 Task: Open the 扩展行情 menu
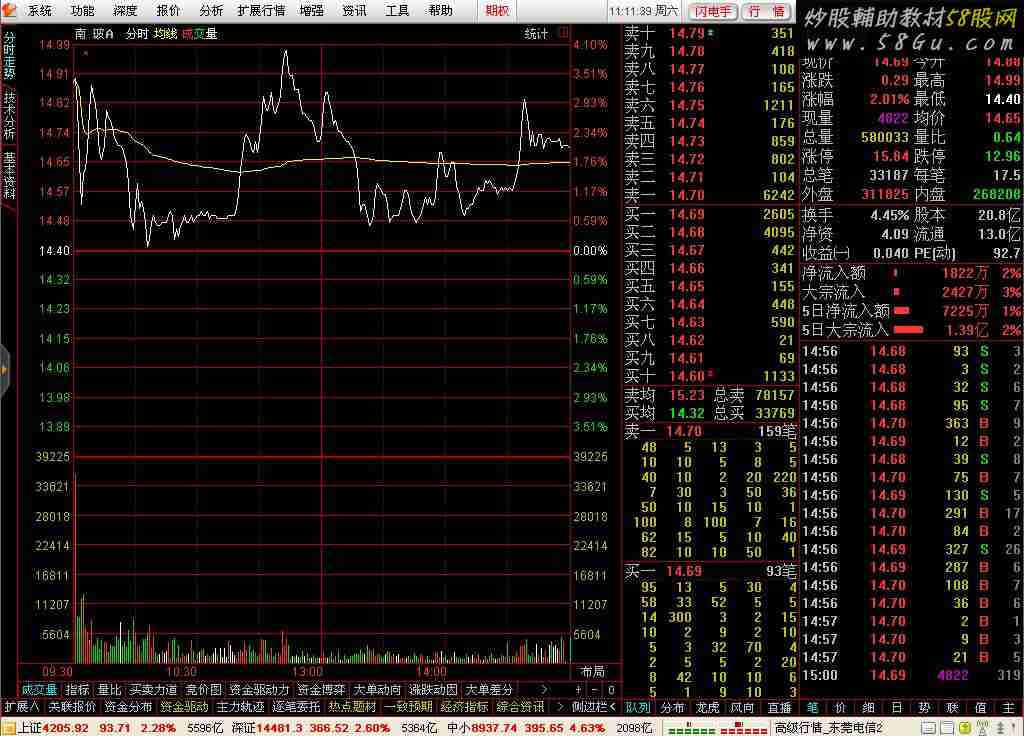pyautogui.click(x=261, y=10)
